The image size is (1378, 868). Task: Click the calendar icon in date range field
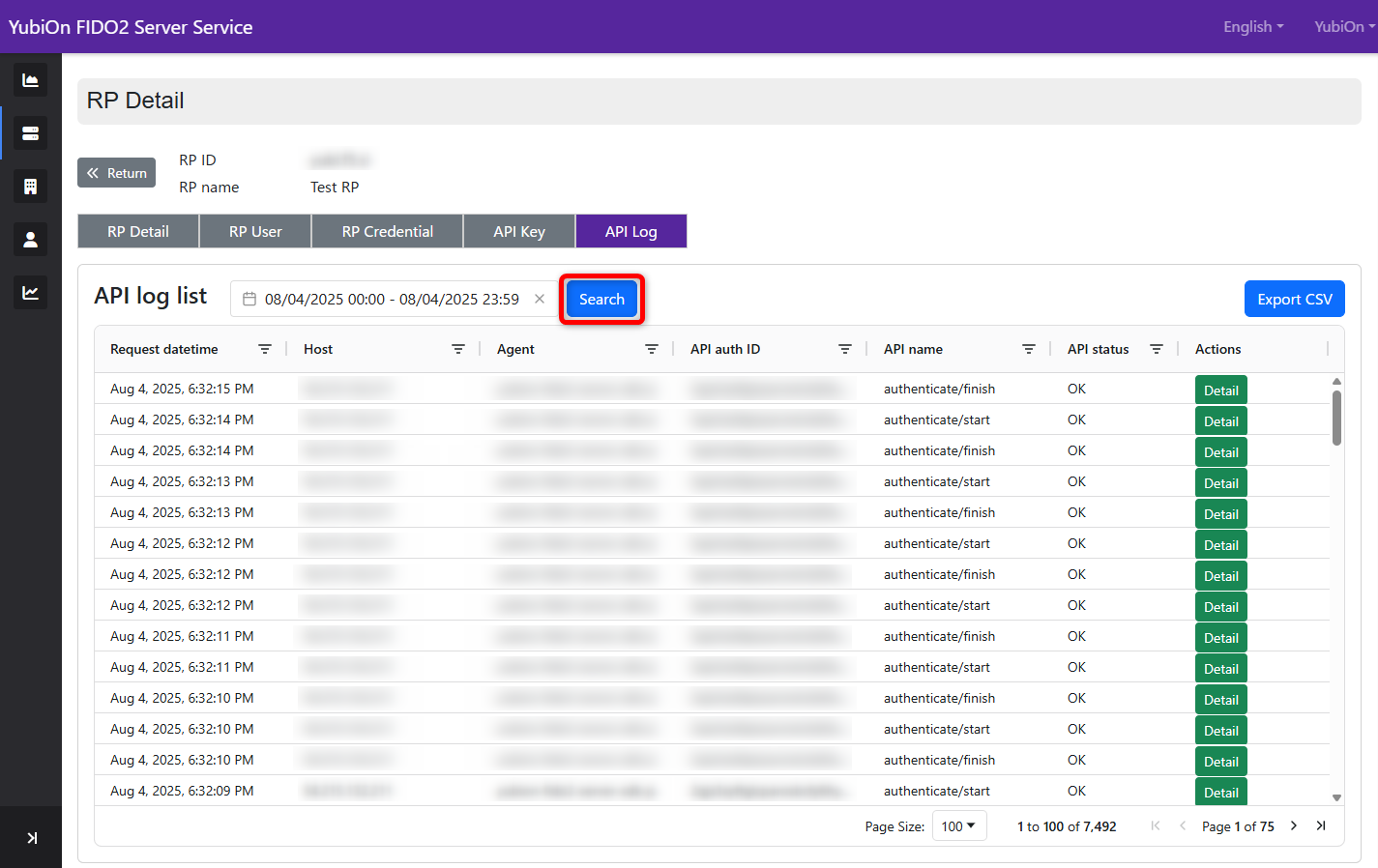tap(249, 299)
